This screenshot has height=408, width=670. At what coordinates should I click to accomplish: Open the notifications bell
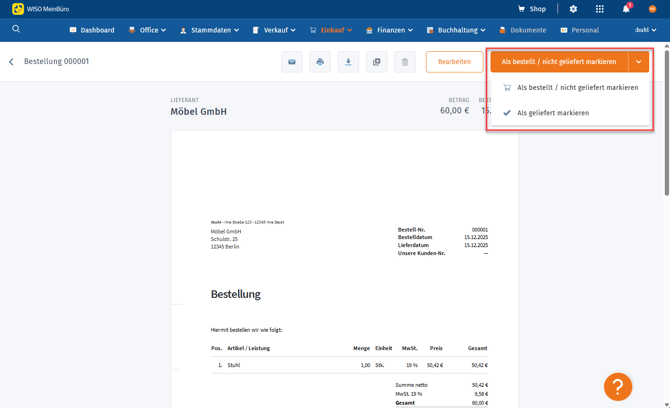click(626, 9)
